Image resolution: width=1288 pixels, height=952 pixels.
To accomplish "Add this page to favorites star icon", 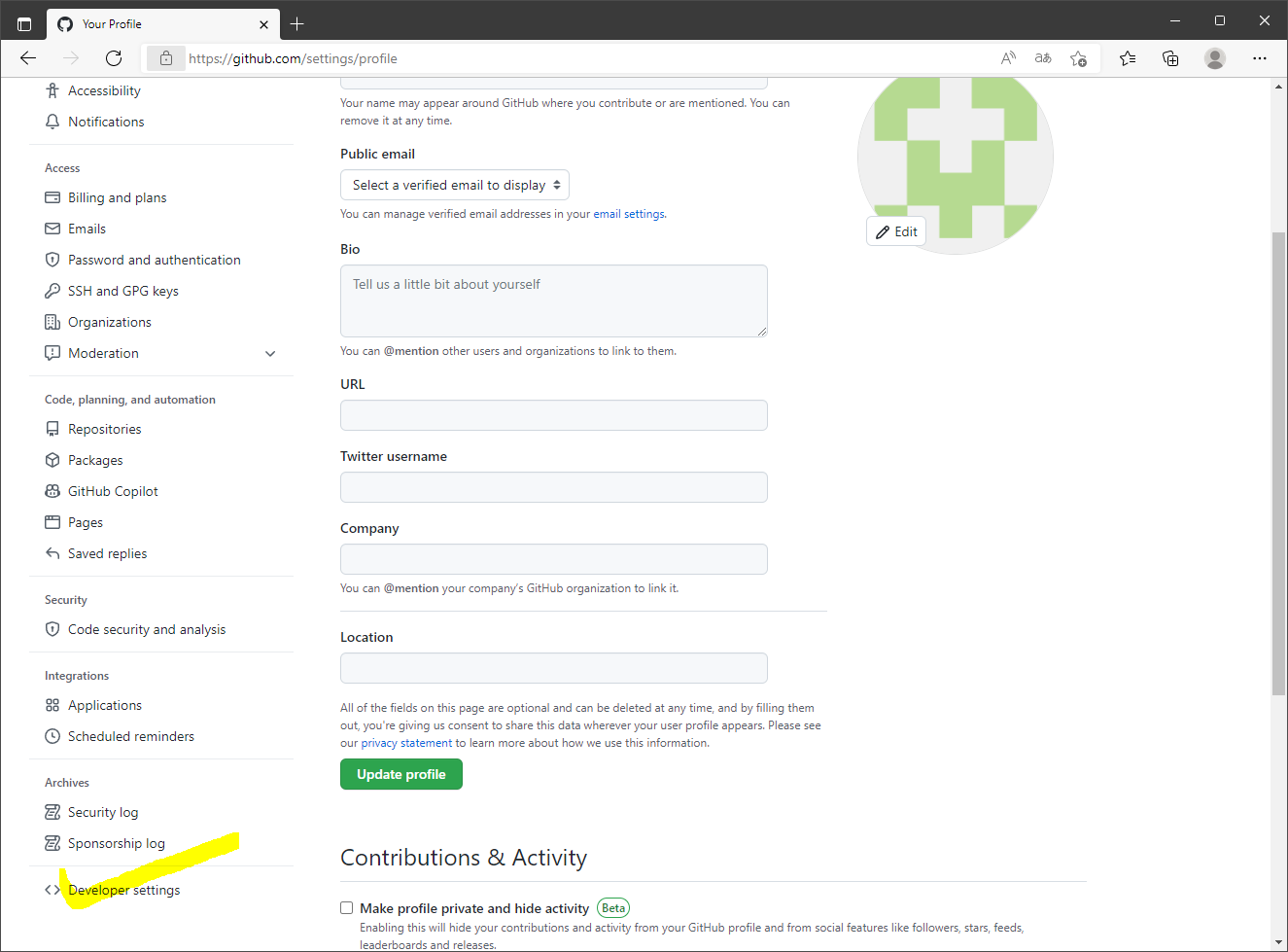I will (1078, 58).
